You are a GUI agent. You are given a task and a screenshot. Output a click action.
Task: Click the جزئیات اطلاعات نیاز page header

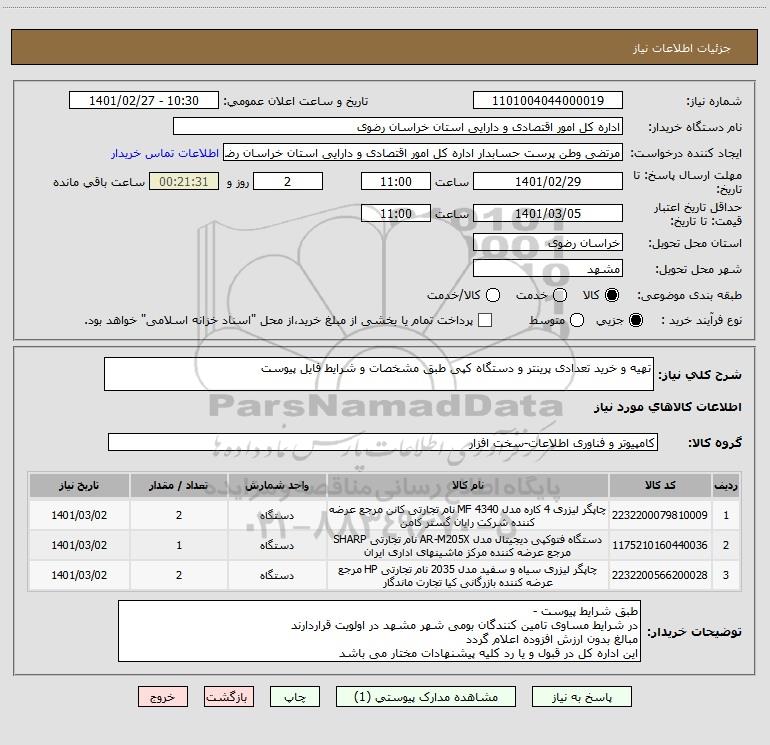[681, 48]
